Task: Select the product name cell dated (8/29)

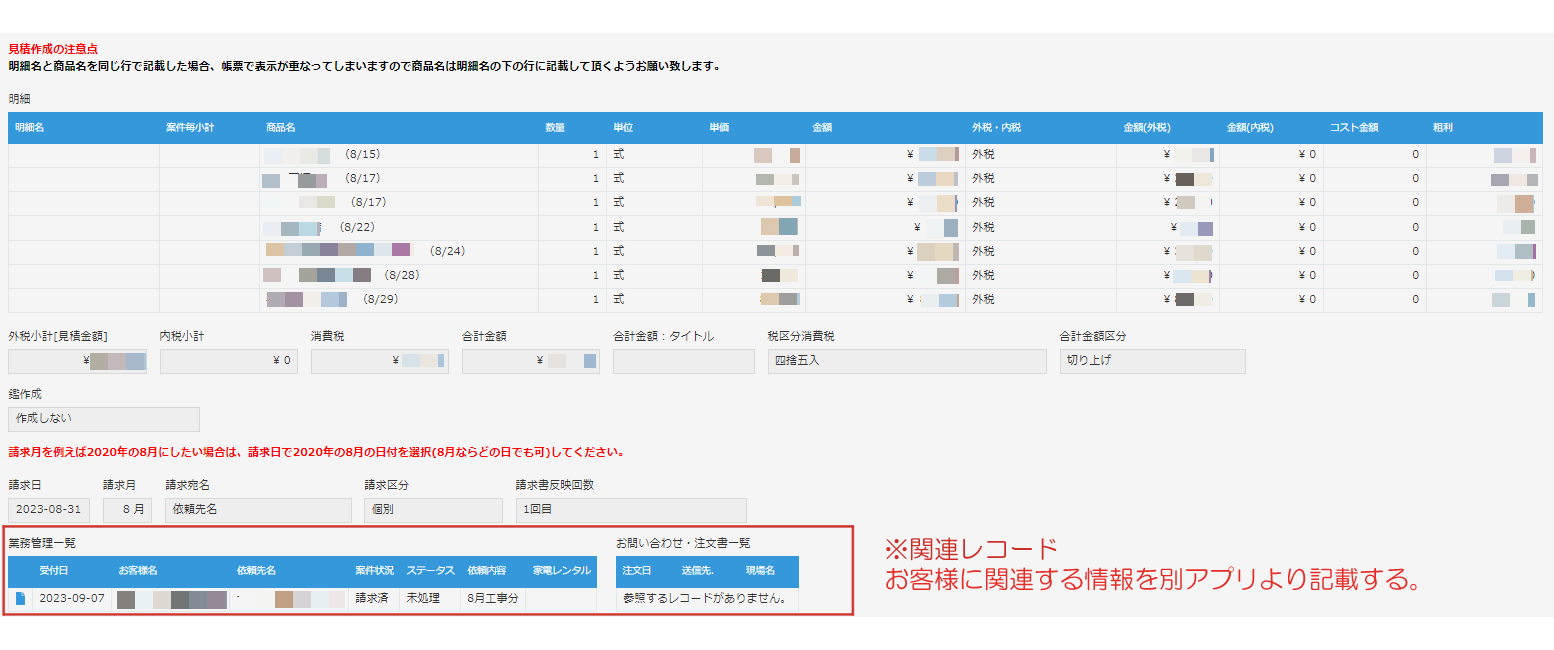Action: (x=399, y=299)
